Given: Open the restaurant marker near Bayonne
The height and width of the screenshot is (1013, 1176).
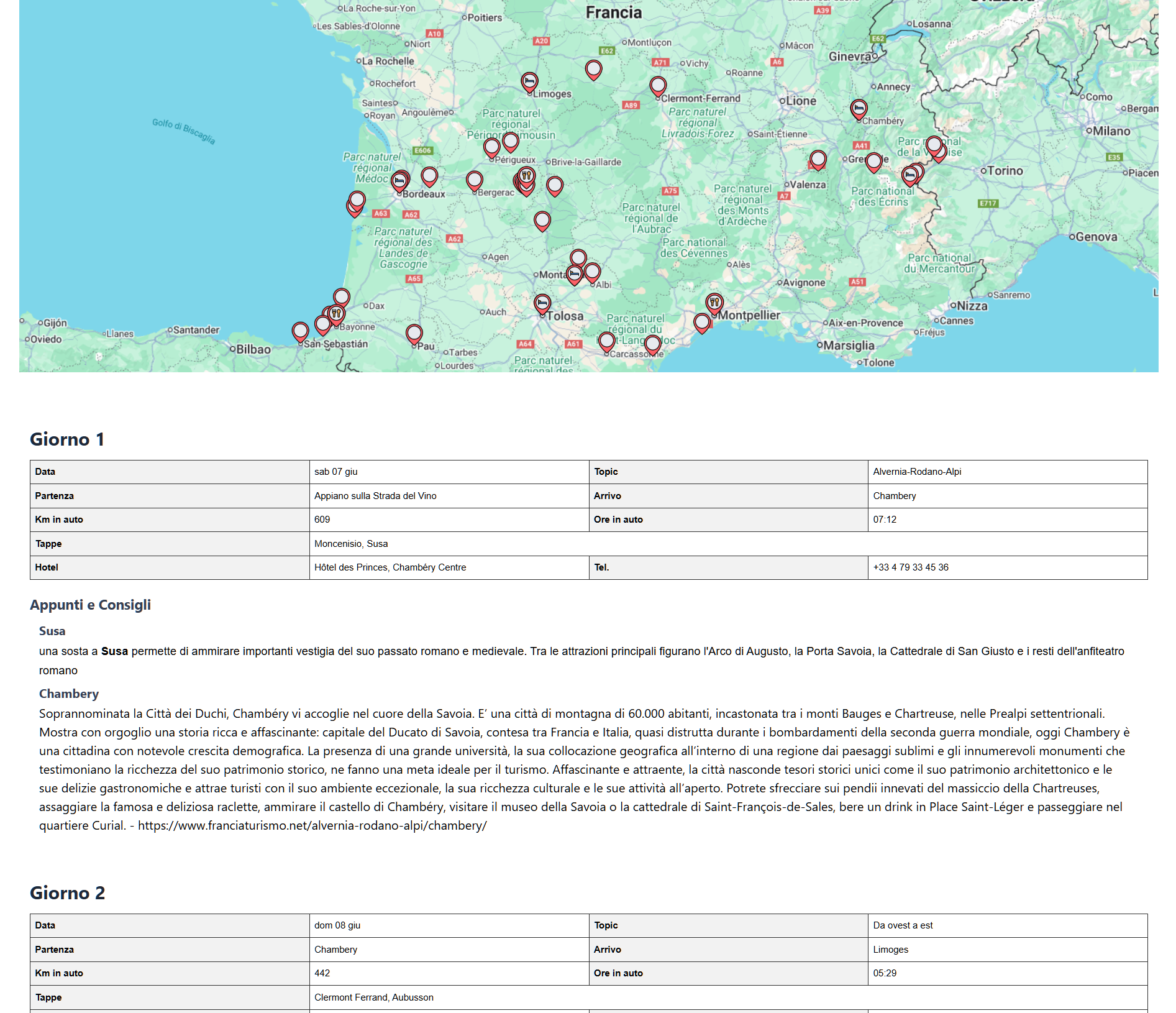Looking at the screenshot, I should click(x=336, y=313).
